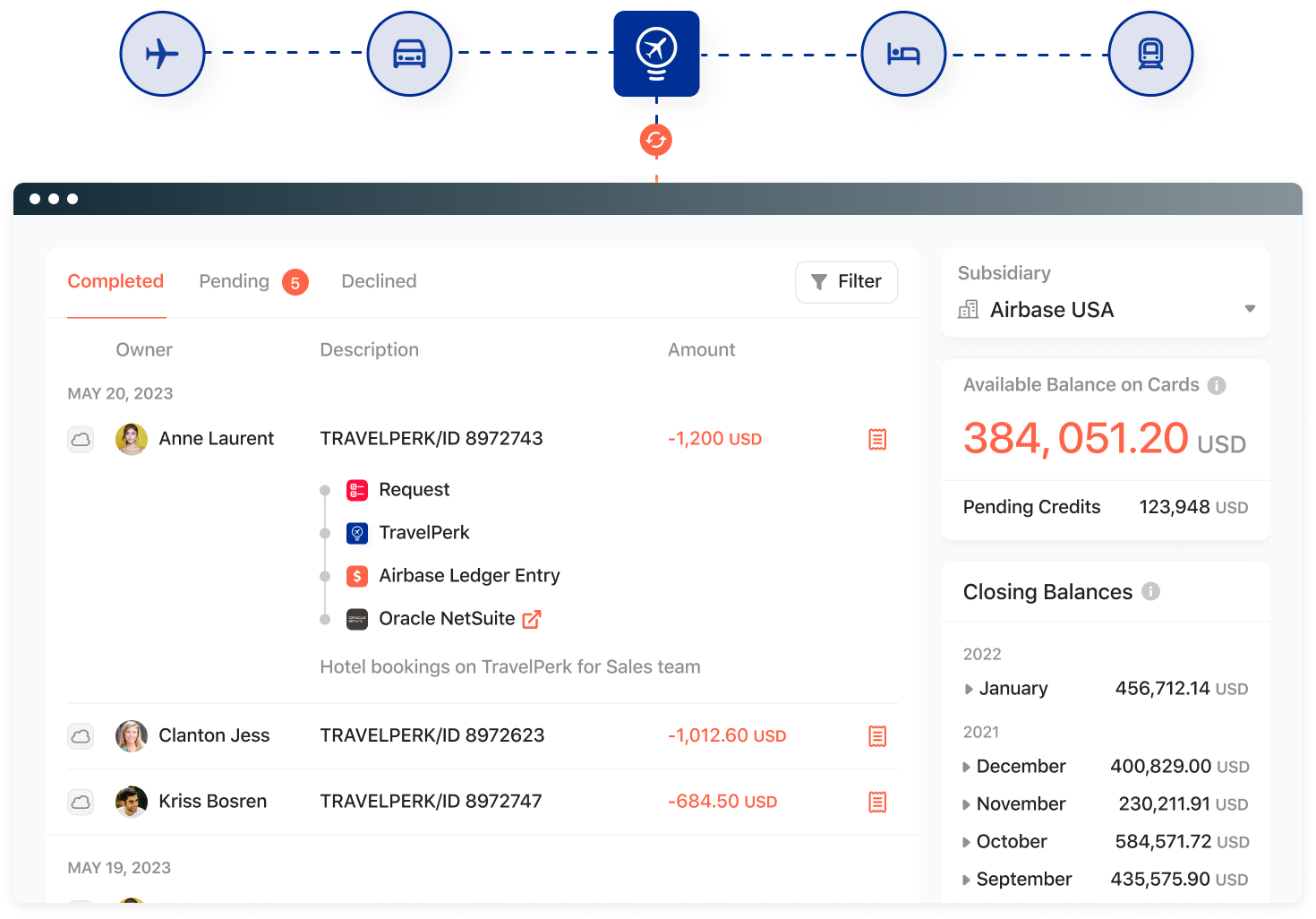The width and height of the screenshot is (1316, 919).
Task: Click Clanton Jess's avatar
Action: point(132,736)
